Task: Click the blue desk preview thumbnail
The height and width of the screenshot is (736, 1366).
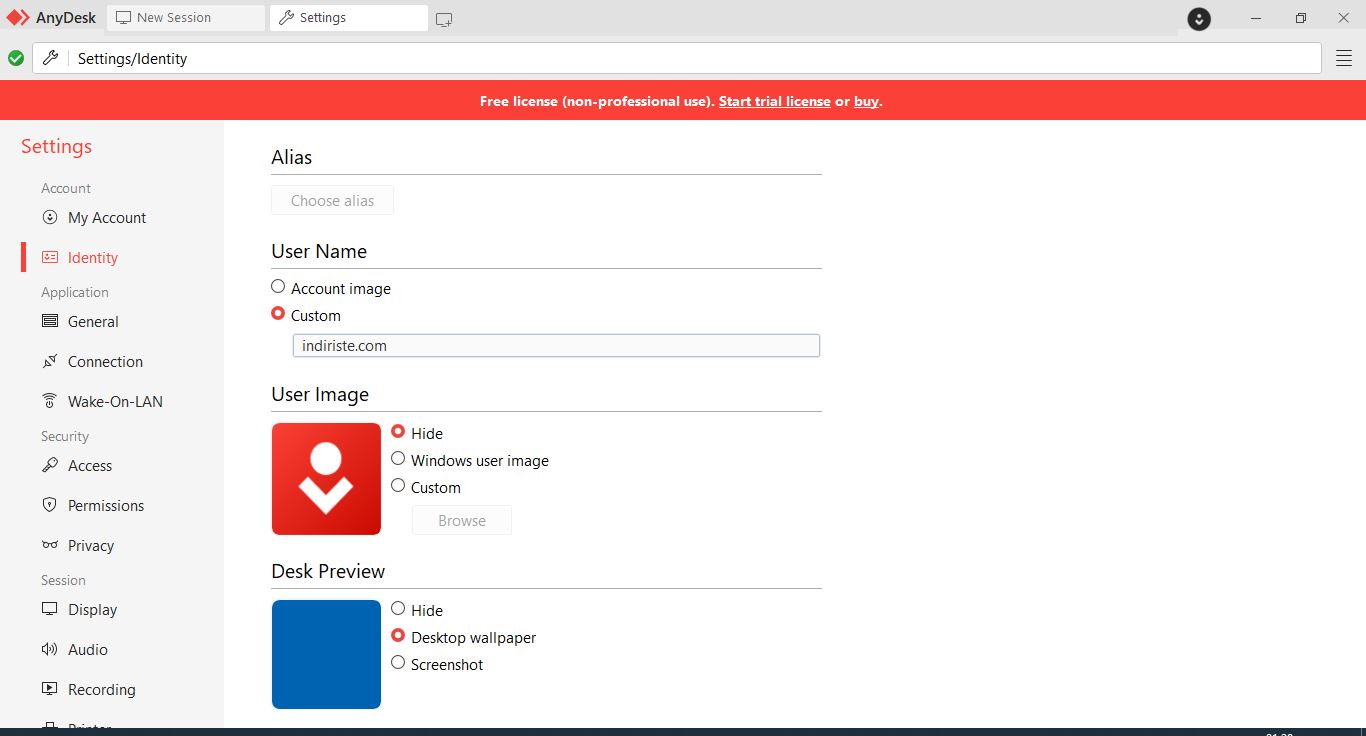Action: [x=326, y=654]
